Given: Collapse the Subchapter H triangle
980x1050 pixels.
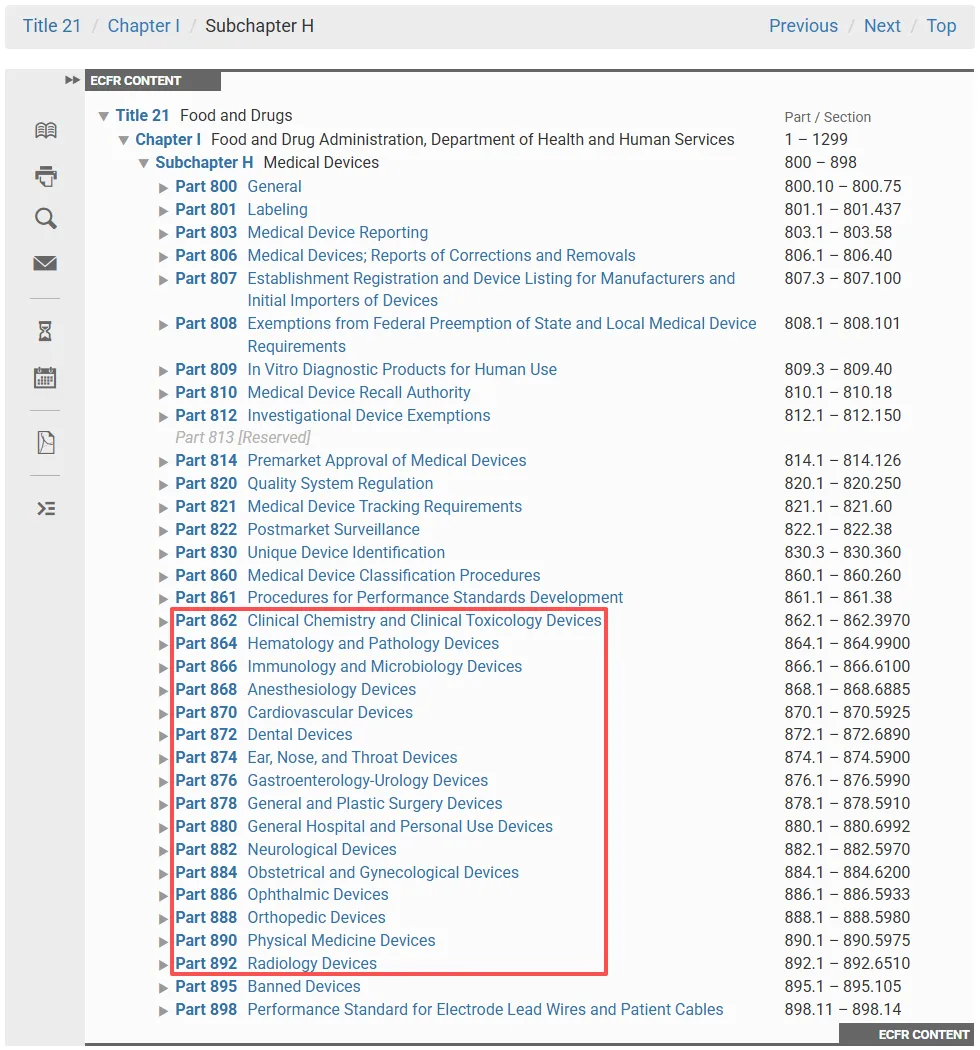Looking at the screenshot, I should (x=143, y=163).
